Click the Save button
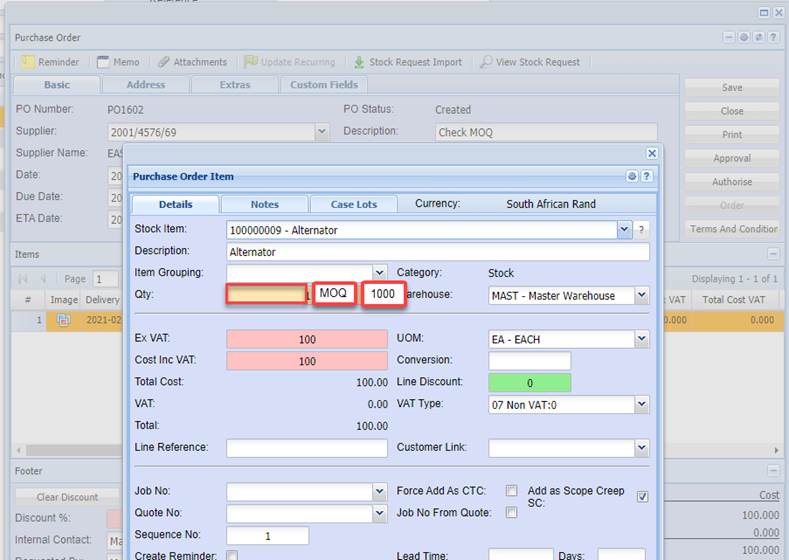The height and width of the screenshot is (560, 789). point(732,88)
